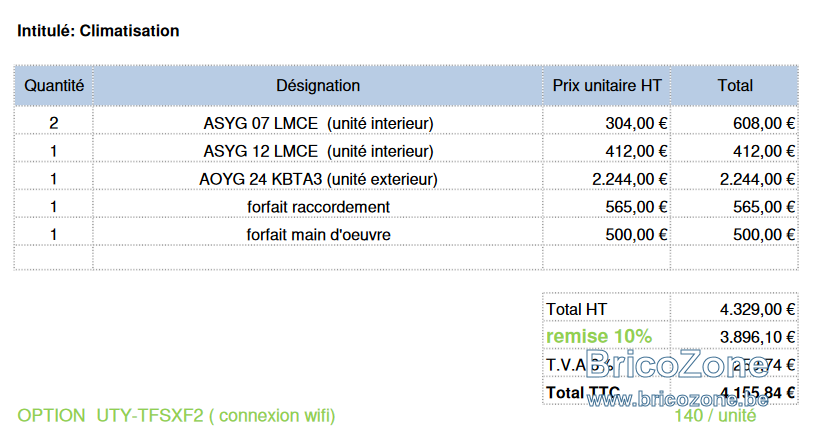Click the AOYG 24 KBTA3 designation cell
This screenshot has width=822, height=443.
pos(318,179)
